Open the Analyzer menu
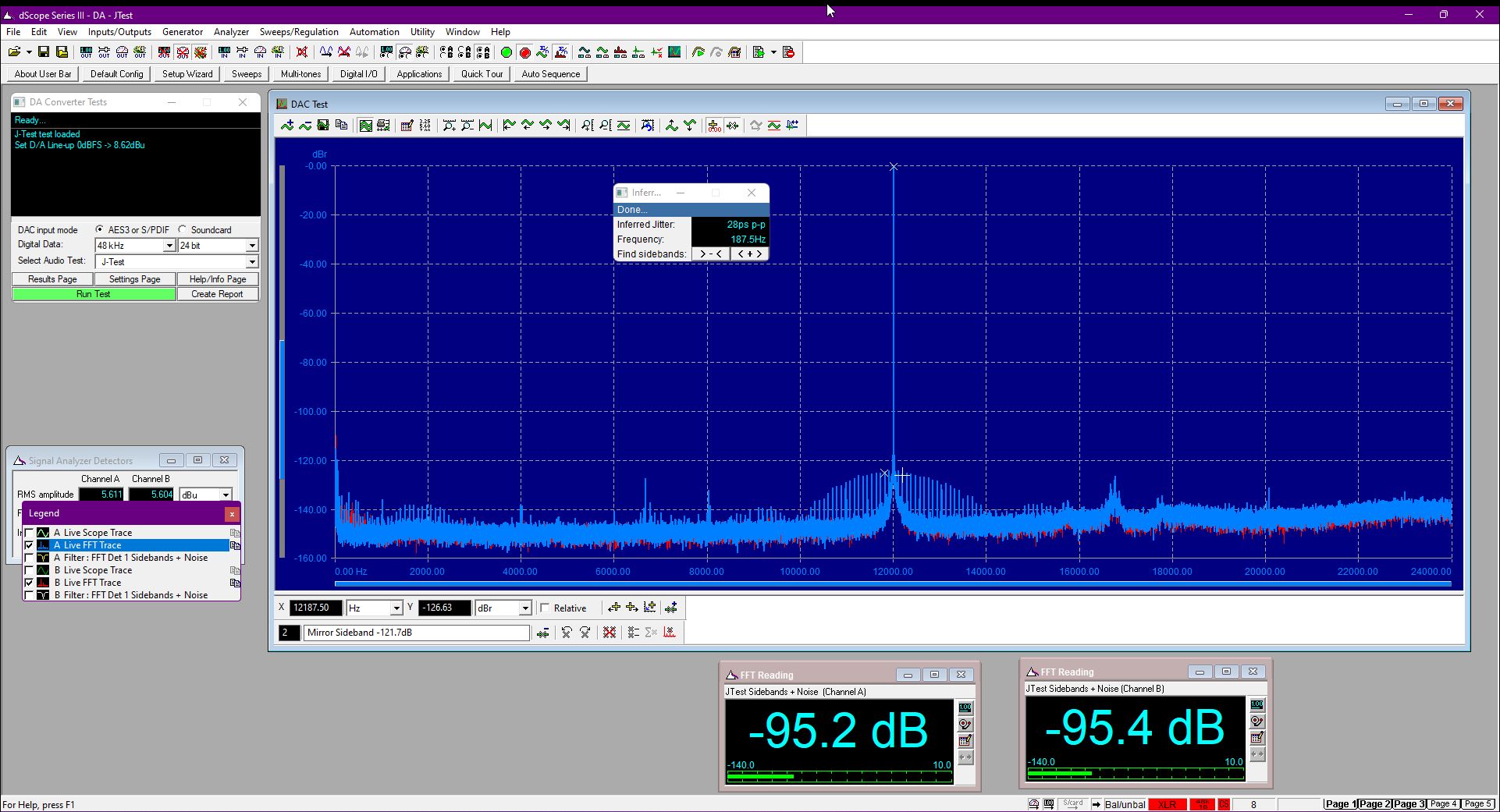Screen dimensions: 1500x812 231,32
